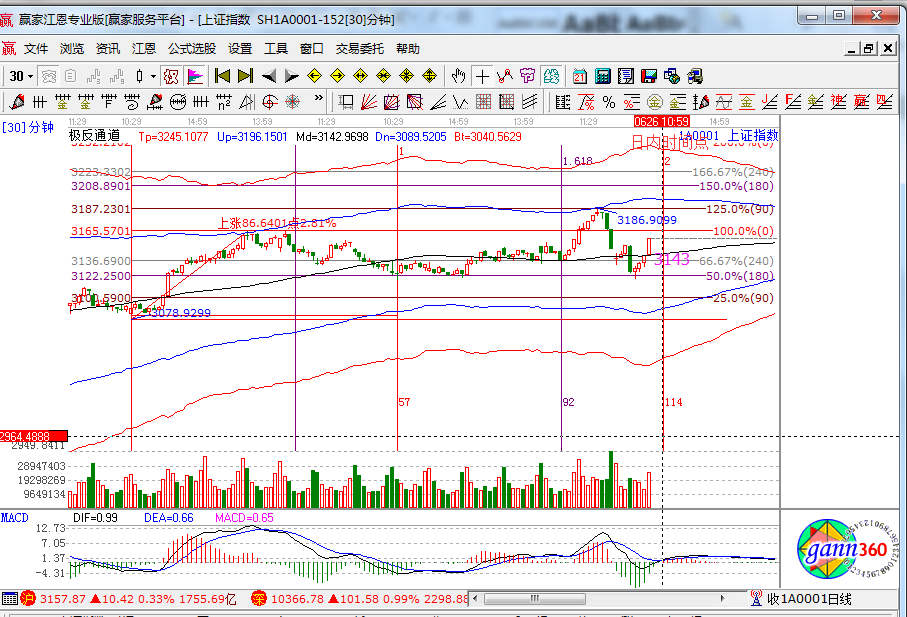Open the 浏览 menu

pos(72,49)
